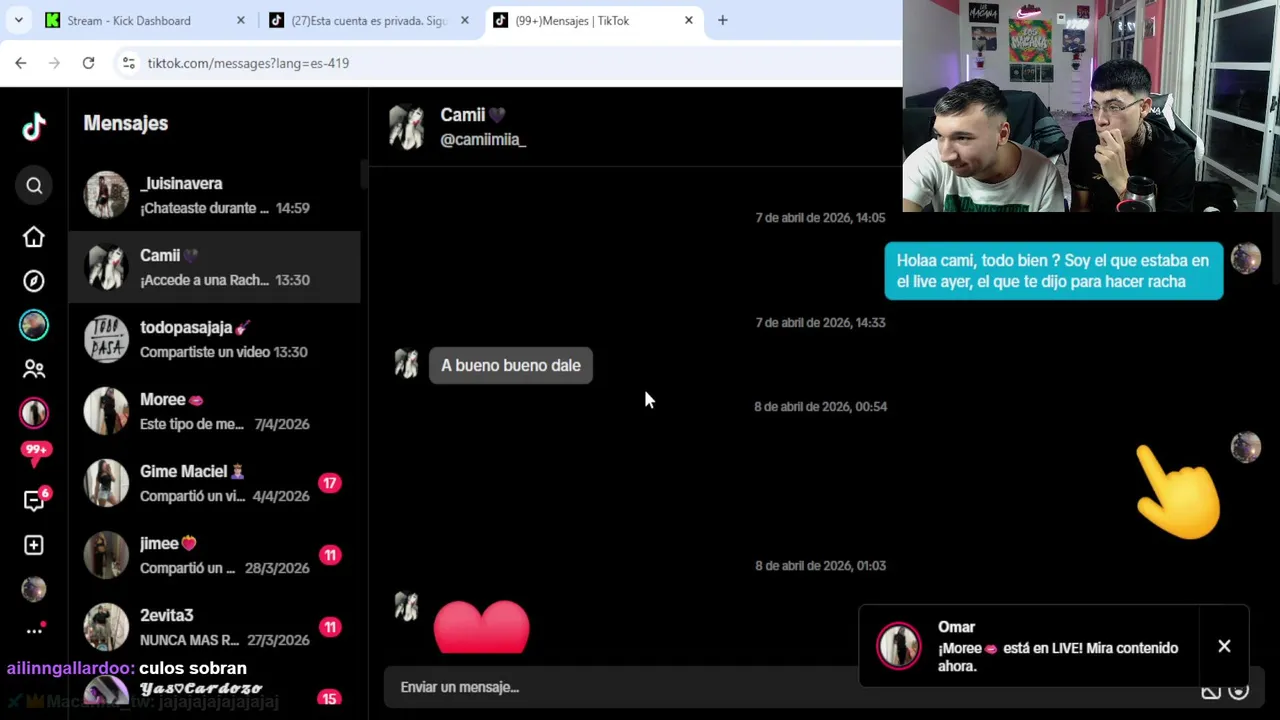Click the pointing hand emoji message
1280x720 pixels.
click(x=1178, y=492)
